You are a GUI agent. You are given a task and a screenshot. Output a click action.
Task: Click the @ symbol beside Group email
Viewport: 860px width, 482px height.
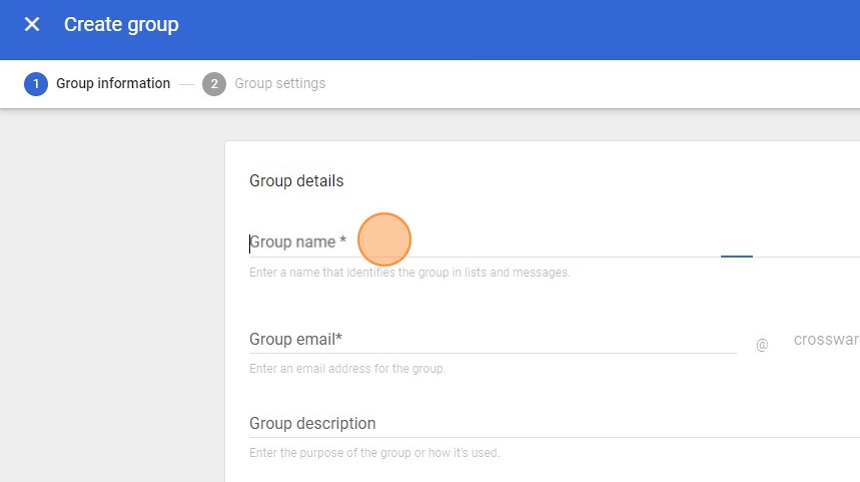click(x=762, y=345)
